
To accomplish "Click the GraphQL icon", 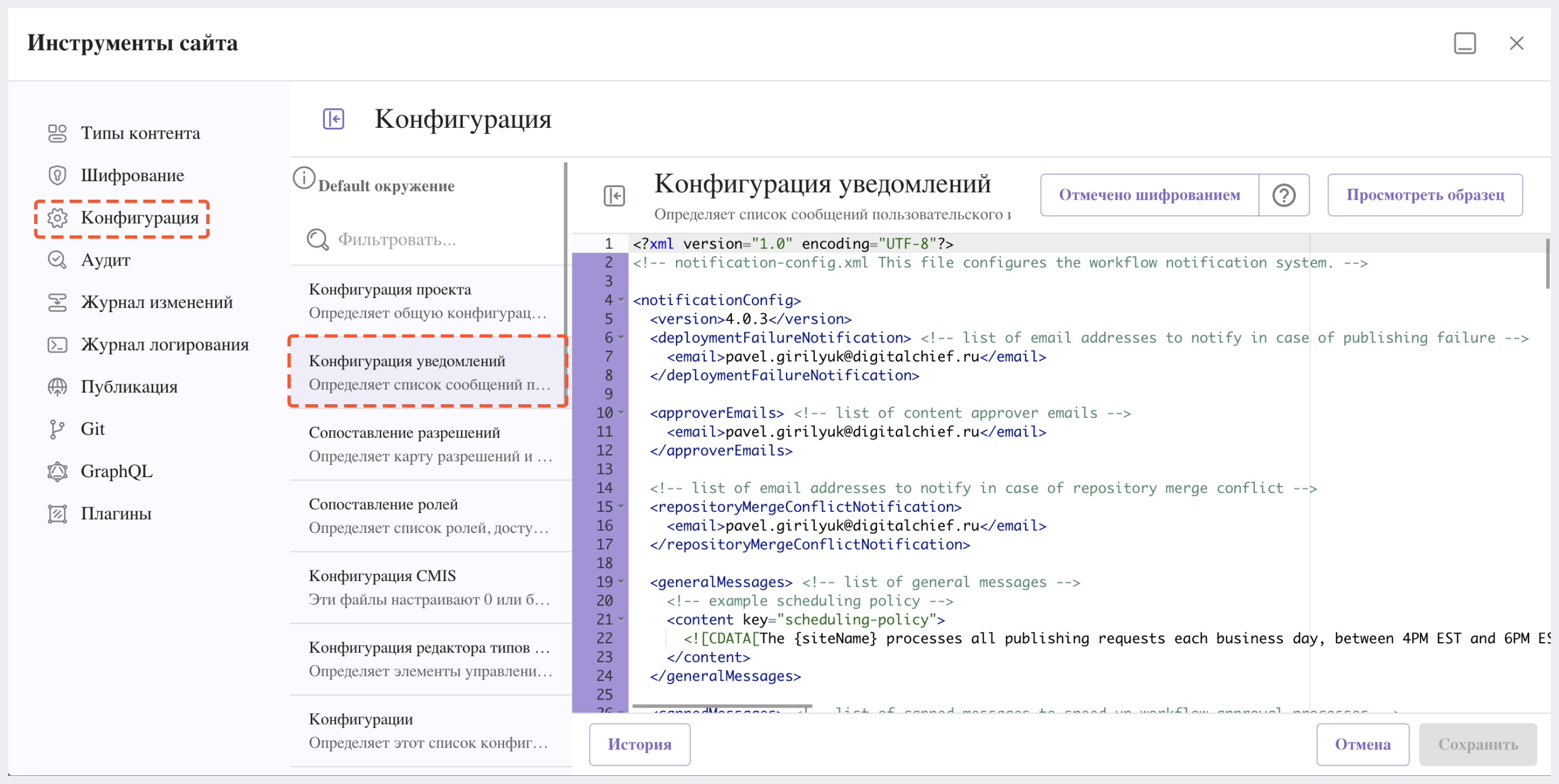I will click(57, 472).
